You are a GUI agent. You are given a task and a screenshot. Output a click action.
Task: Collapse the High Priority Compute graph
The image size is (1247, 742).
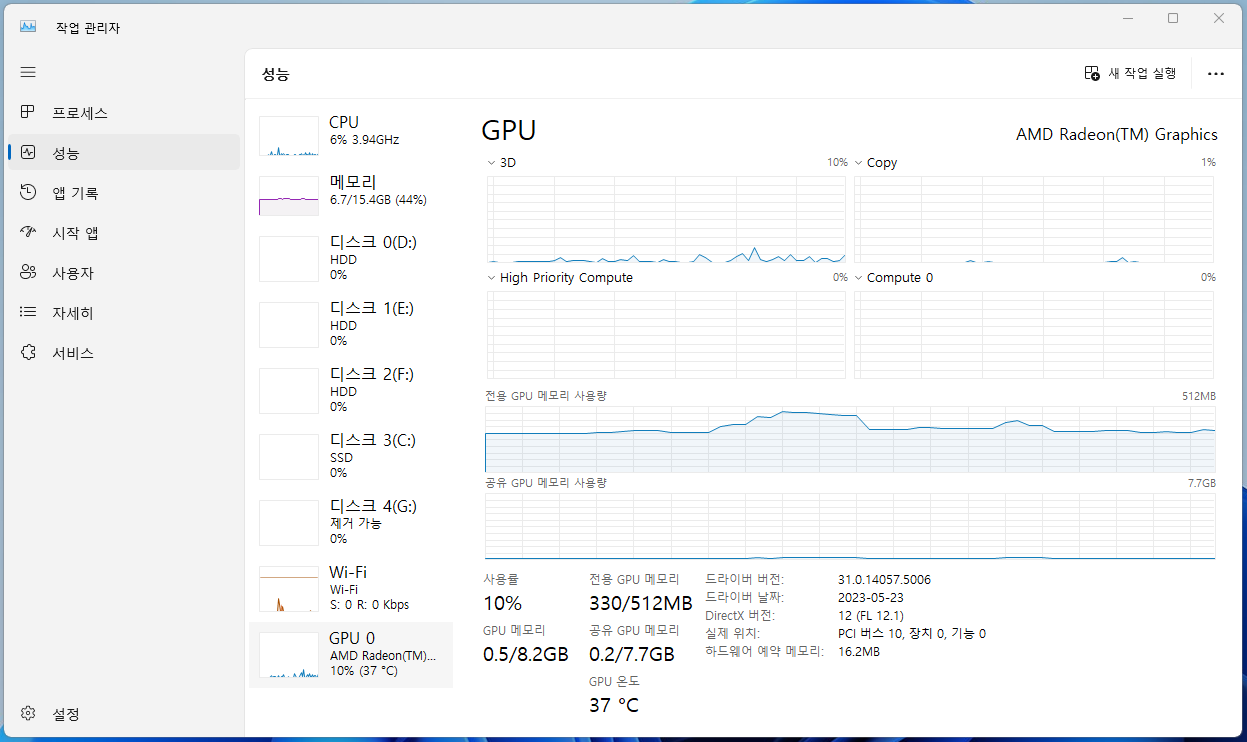tap(491, 277)
